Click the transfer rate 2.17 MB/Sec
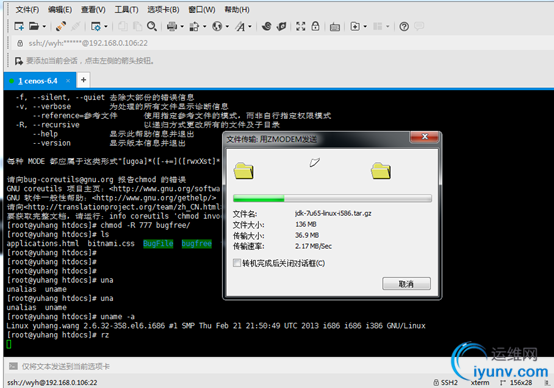The height and width of the screenshot is (388, 554). click(313, 246)
